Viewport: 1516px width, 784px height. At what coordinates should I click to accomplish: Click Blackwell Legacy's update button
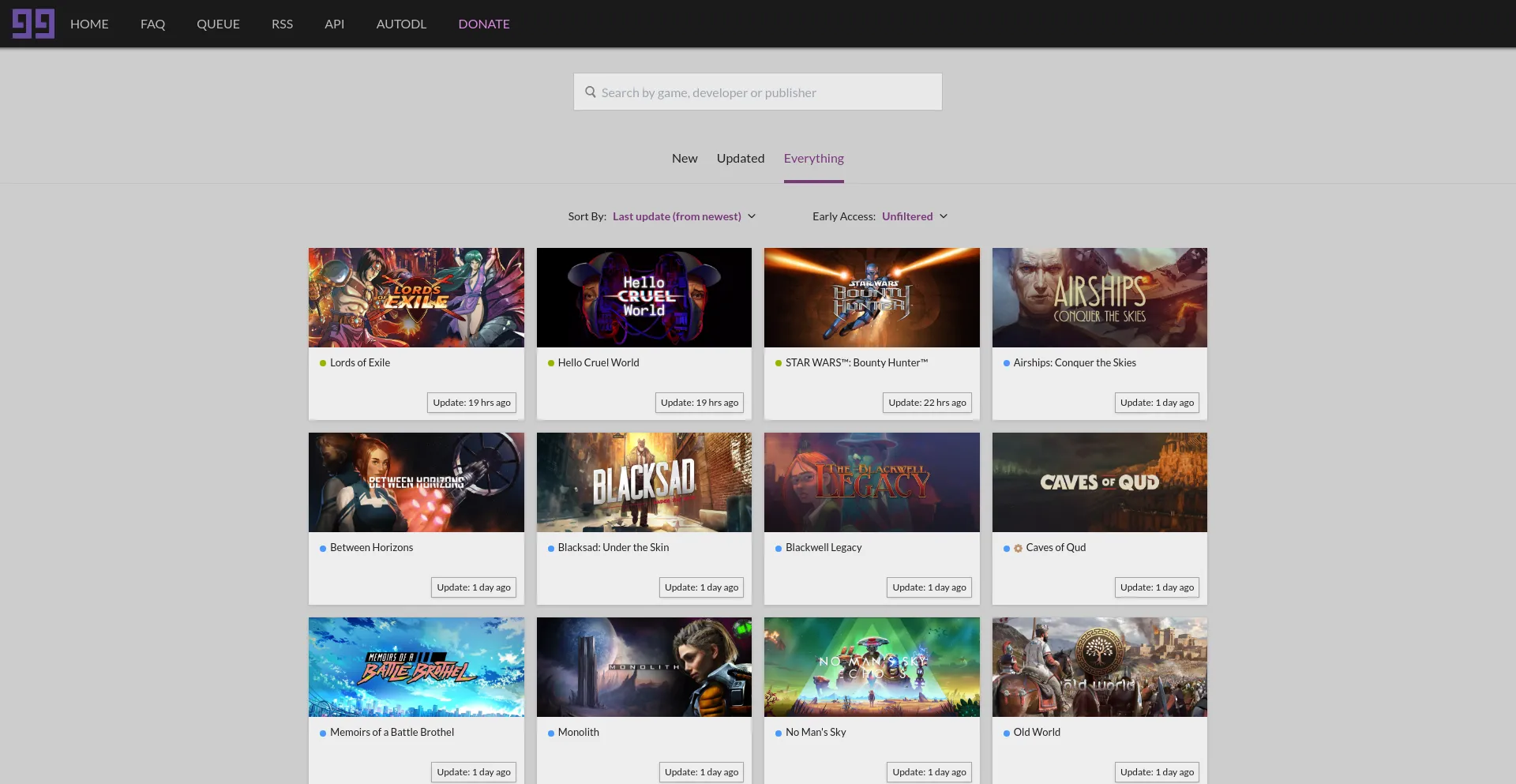[x=929, y=587]
